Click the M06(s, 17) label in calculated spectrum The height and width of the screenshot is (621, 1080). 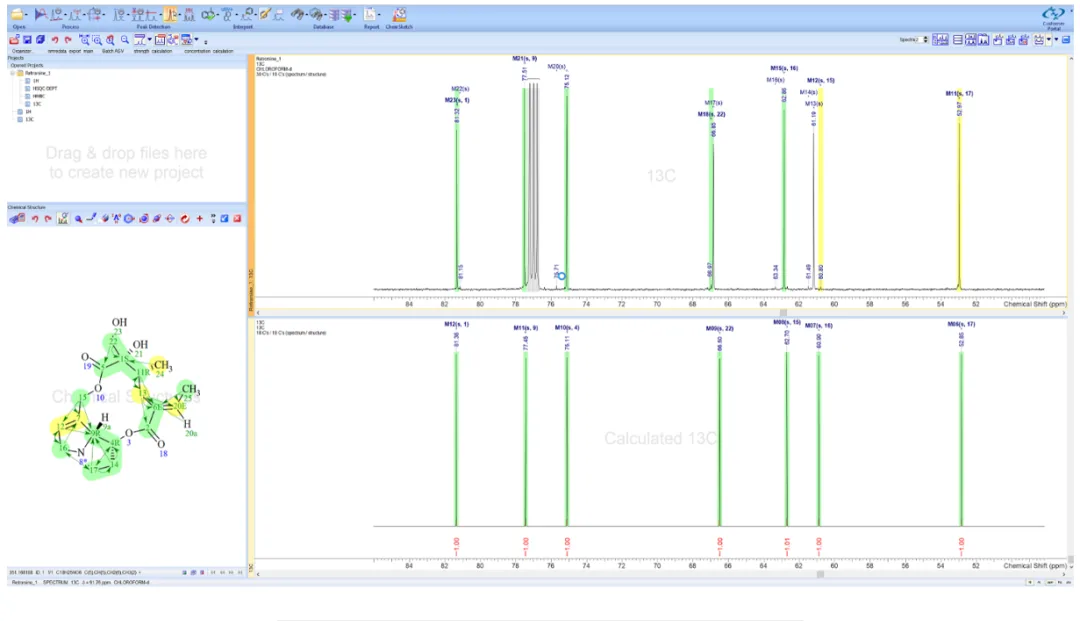pyautogui.click(x=961, y=324)
